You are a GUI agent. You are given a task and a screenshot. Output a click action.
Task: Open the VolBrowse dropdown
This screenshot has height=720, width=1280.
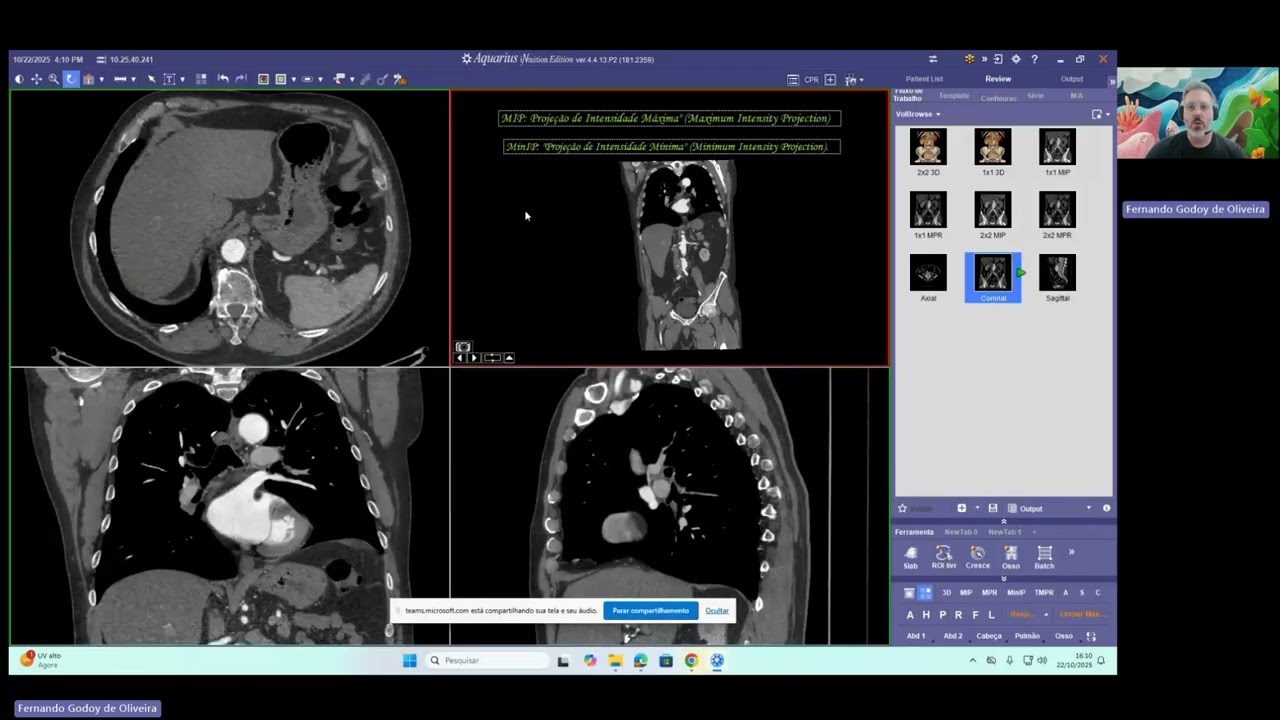(918, 114)
